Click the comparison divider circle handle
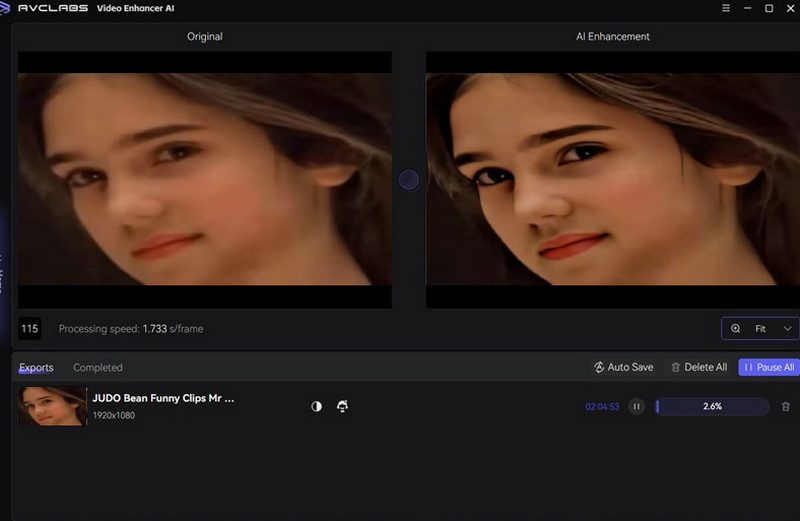 coord(408,180)
